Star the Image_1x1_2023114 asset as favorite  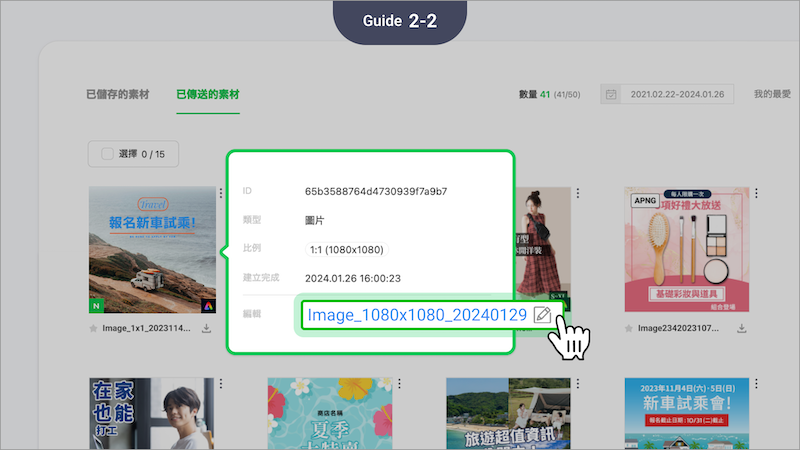[x=93, y=328]
